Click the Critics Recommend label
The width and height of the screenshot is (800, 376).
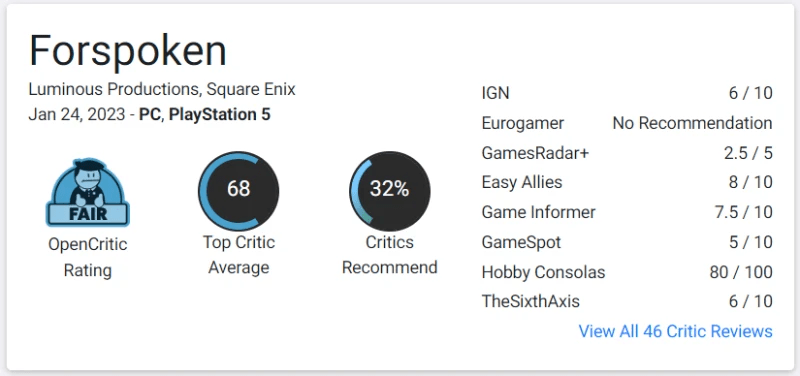click(x=390, y=255)
